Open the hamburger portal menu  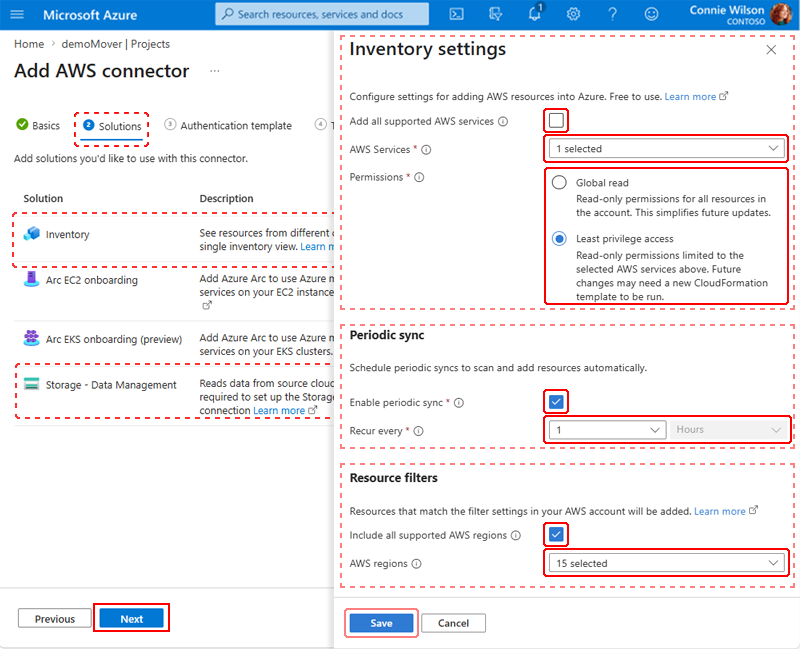pos(17,14)
